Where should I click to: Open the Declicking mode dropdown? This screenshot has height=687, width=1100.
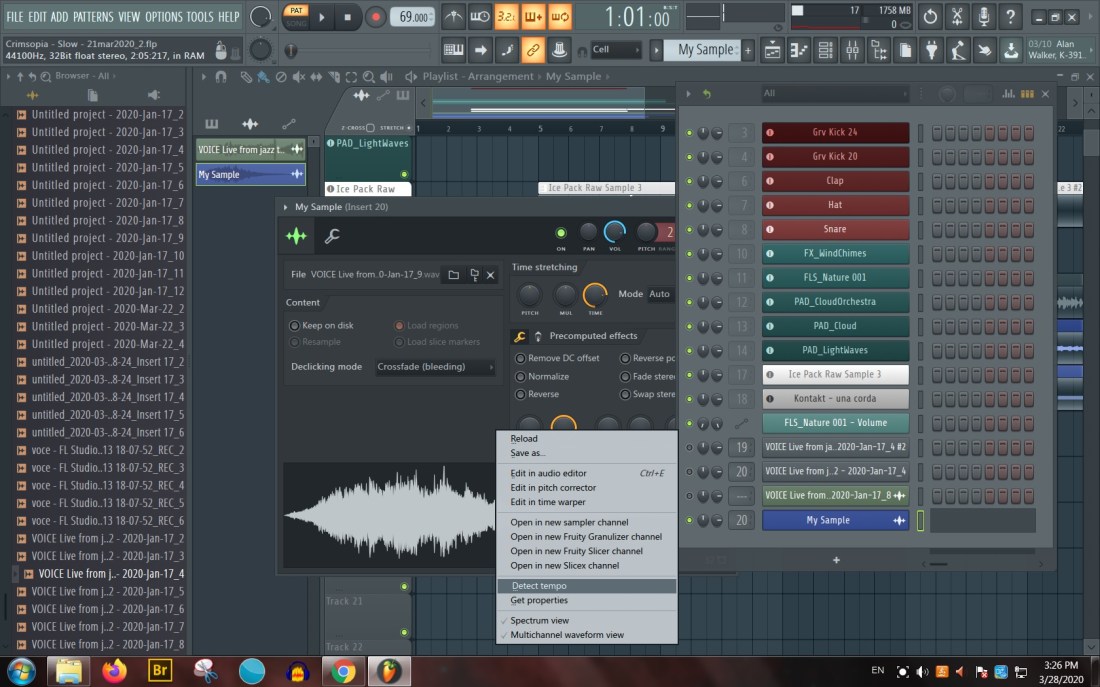(435, 367)
